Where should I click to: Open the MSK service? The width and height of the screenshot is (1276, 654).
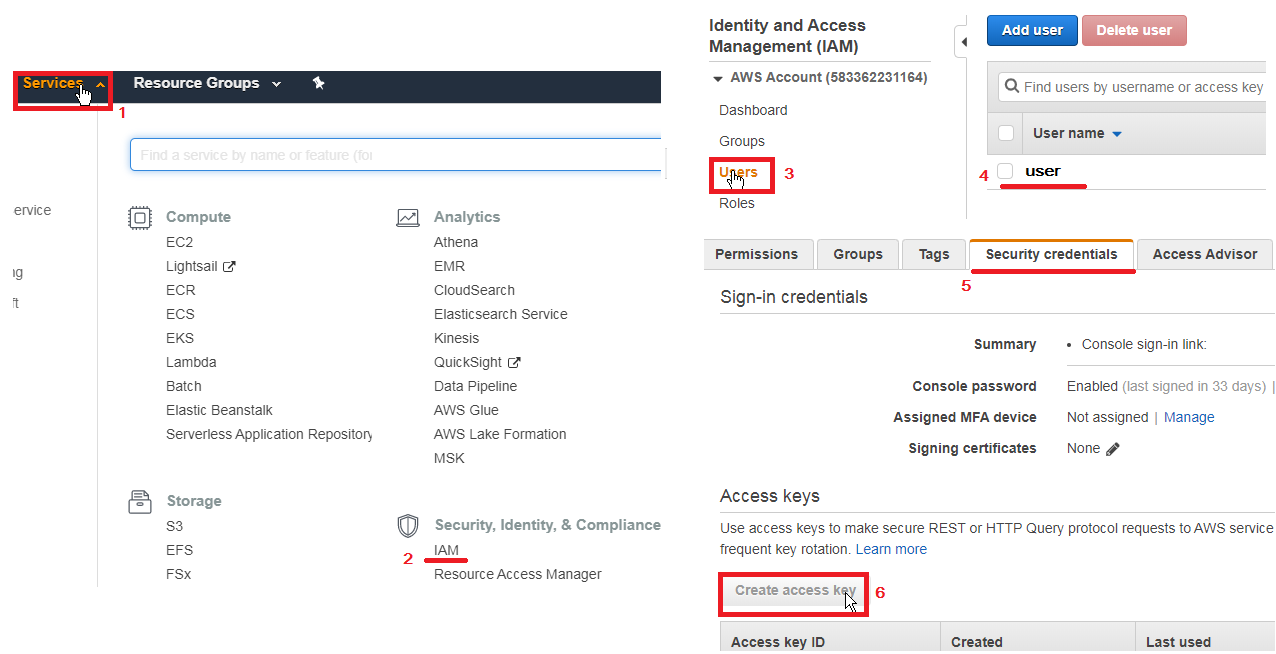tap(449, 458)
